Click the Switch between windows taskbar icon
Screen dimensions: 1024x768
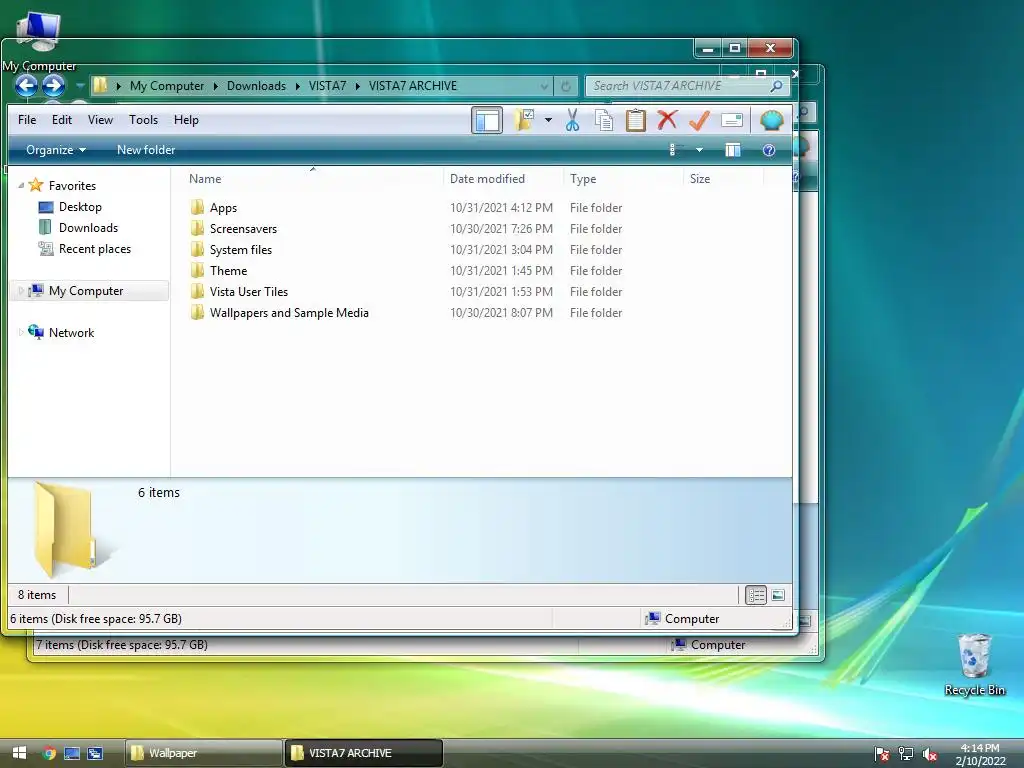(x=95, y=753)
